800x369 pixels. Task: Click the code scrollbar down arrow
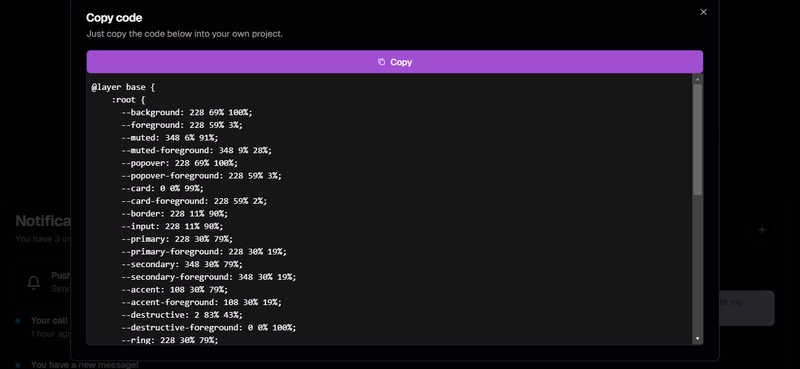coord(697,339)
